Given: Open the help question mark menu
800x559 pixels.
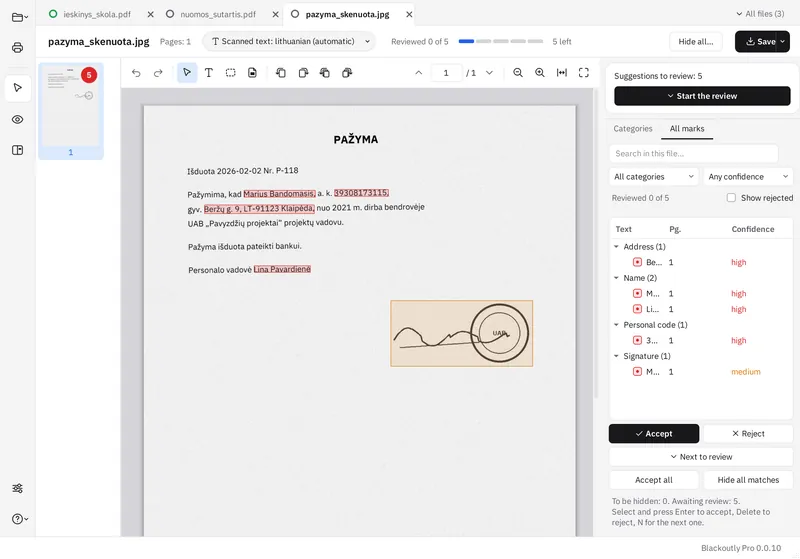Looking at the screenshot, I should [19, 519].
